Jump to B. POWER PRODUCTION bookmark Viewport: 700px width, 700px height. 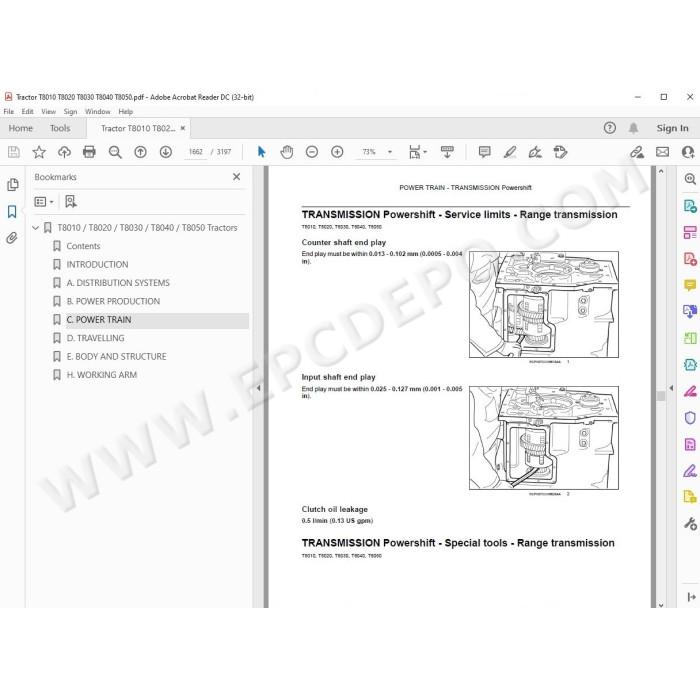point(113,301)
